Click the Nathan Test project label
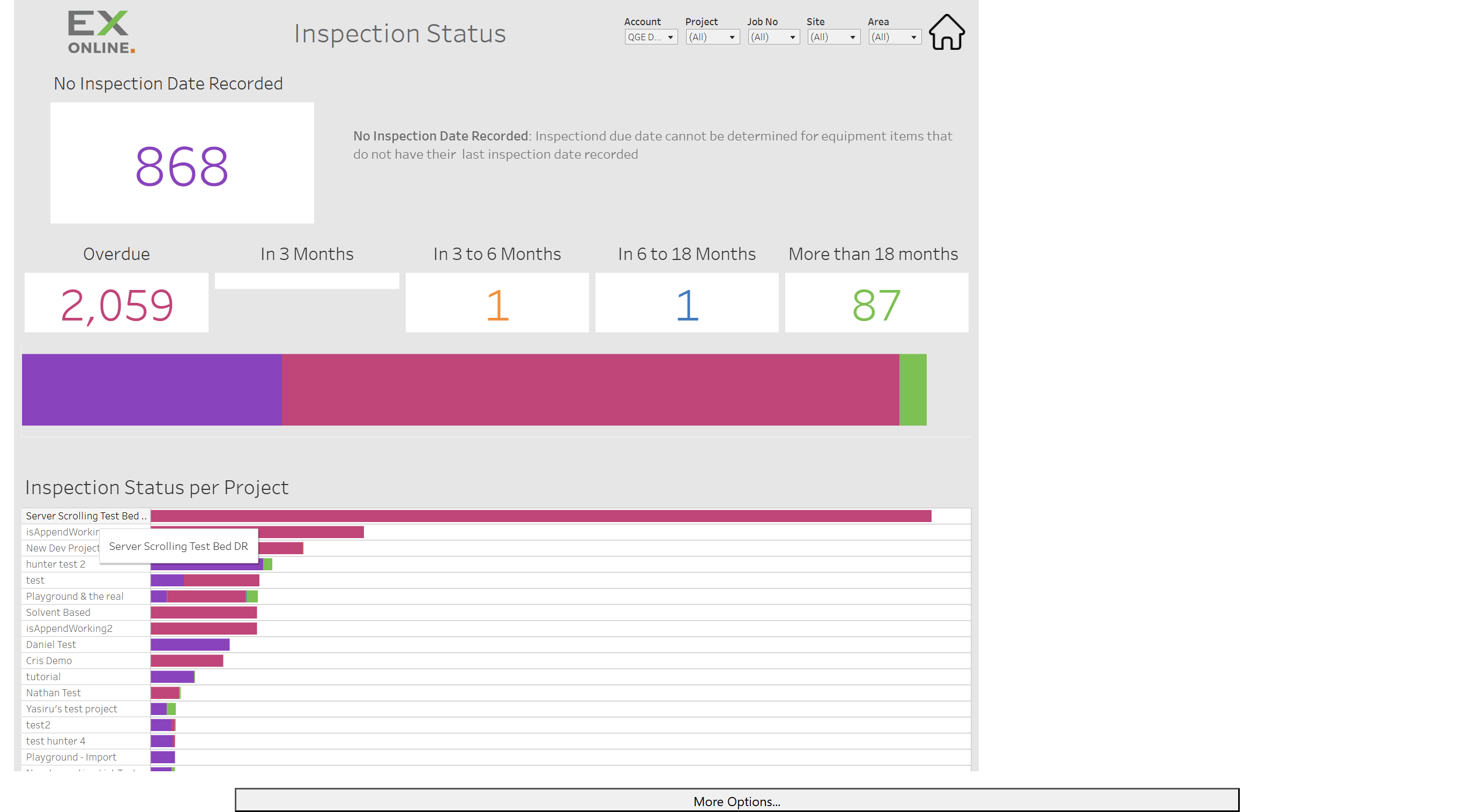 click(x=53, y=692)
